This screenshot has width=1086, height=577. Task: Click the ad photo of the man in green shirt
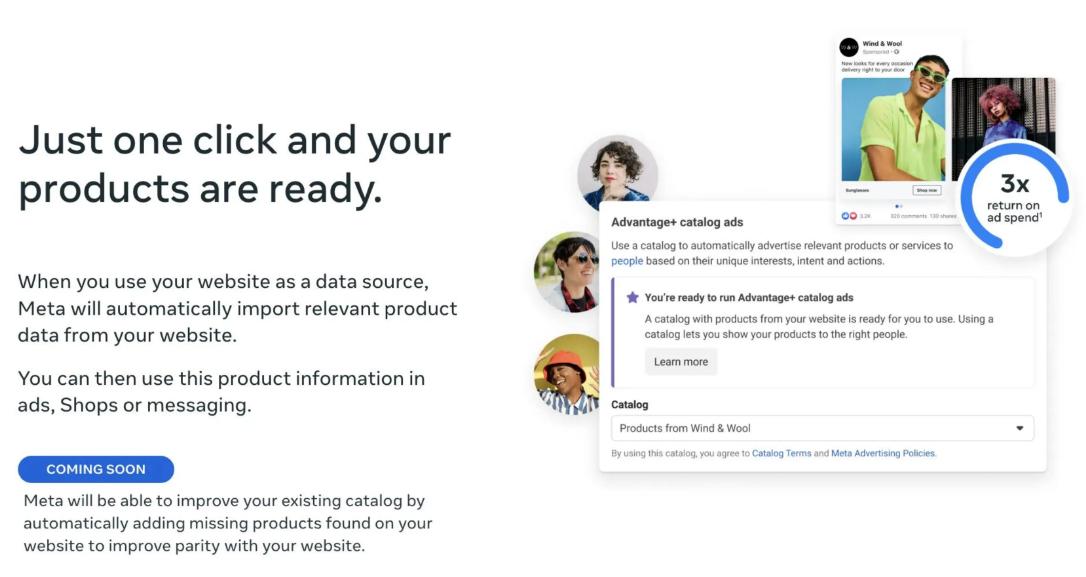coord(893,129)
